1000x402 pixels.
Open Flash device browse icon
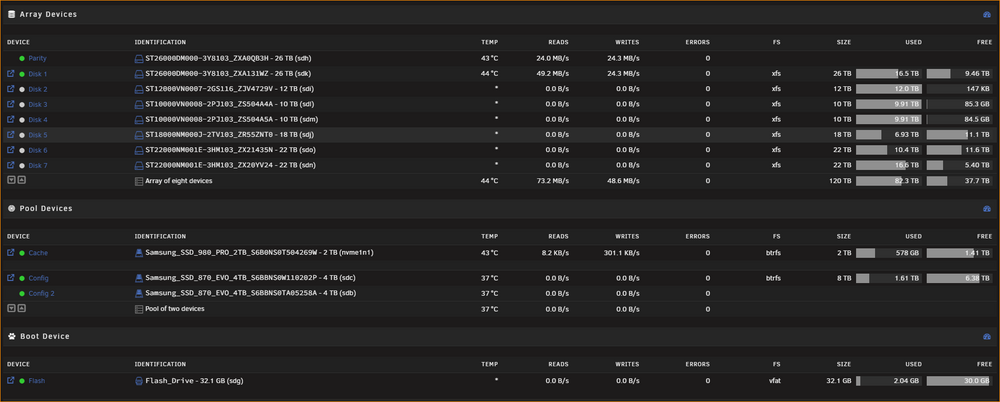click(x=10, y=380)
